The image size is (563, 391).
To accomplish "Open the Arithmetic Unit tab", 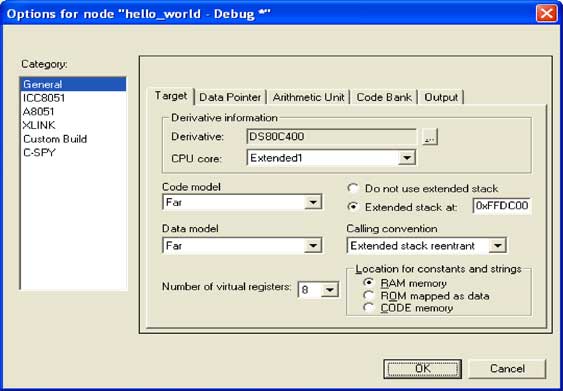I will coord(308,97).
